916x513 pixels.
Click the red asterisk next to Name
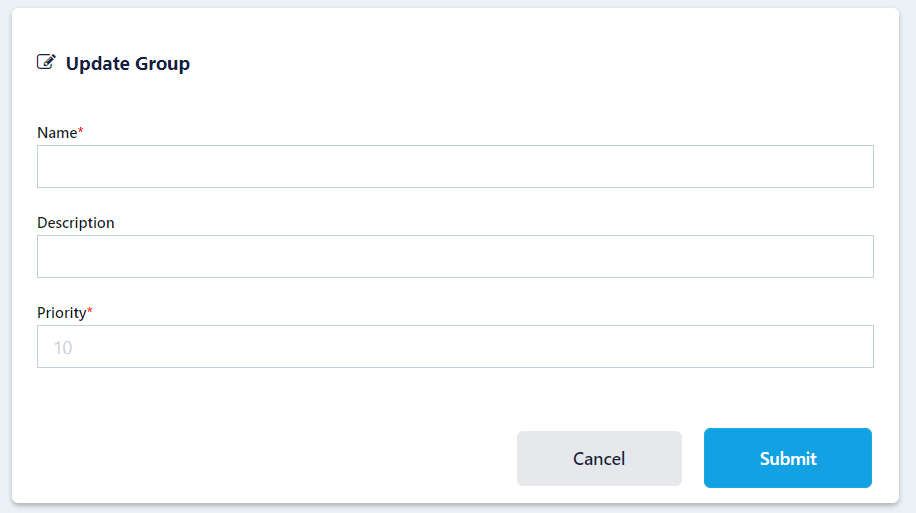[x=81, y=131]
